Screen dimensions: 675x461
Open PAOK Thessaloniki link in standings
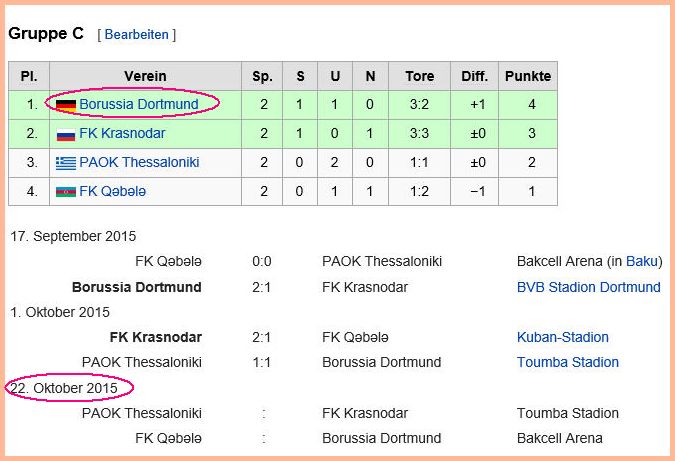click(139, 162)
